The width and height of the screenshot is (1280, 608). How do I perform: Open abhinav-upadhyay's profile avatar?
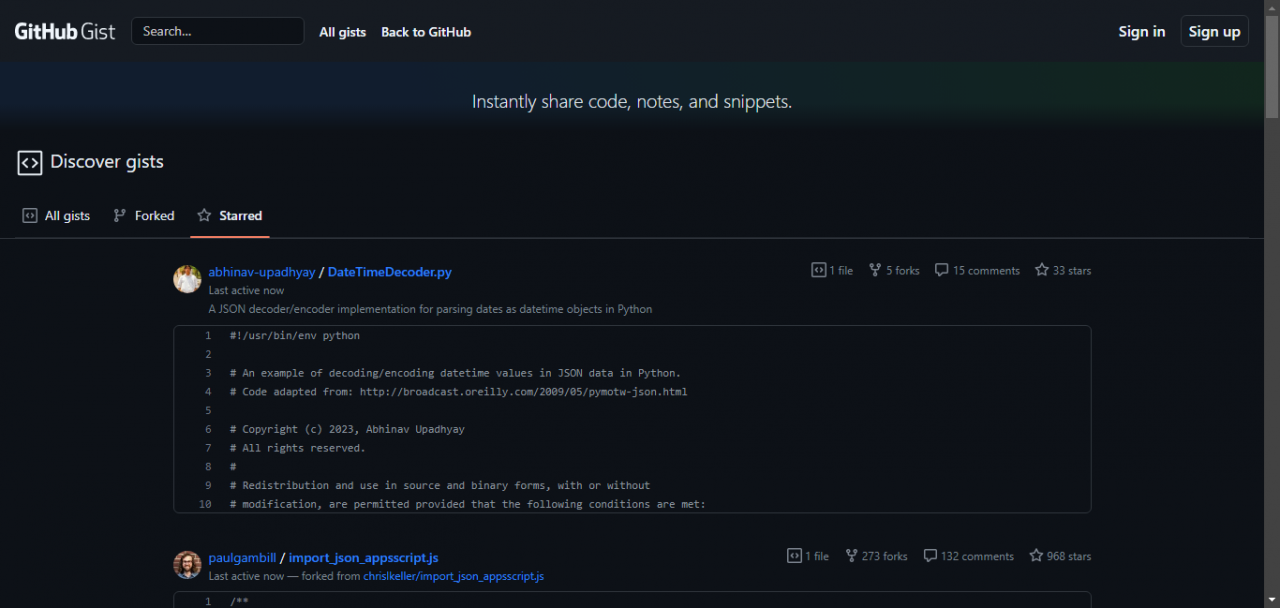coord(187,279)
